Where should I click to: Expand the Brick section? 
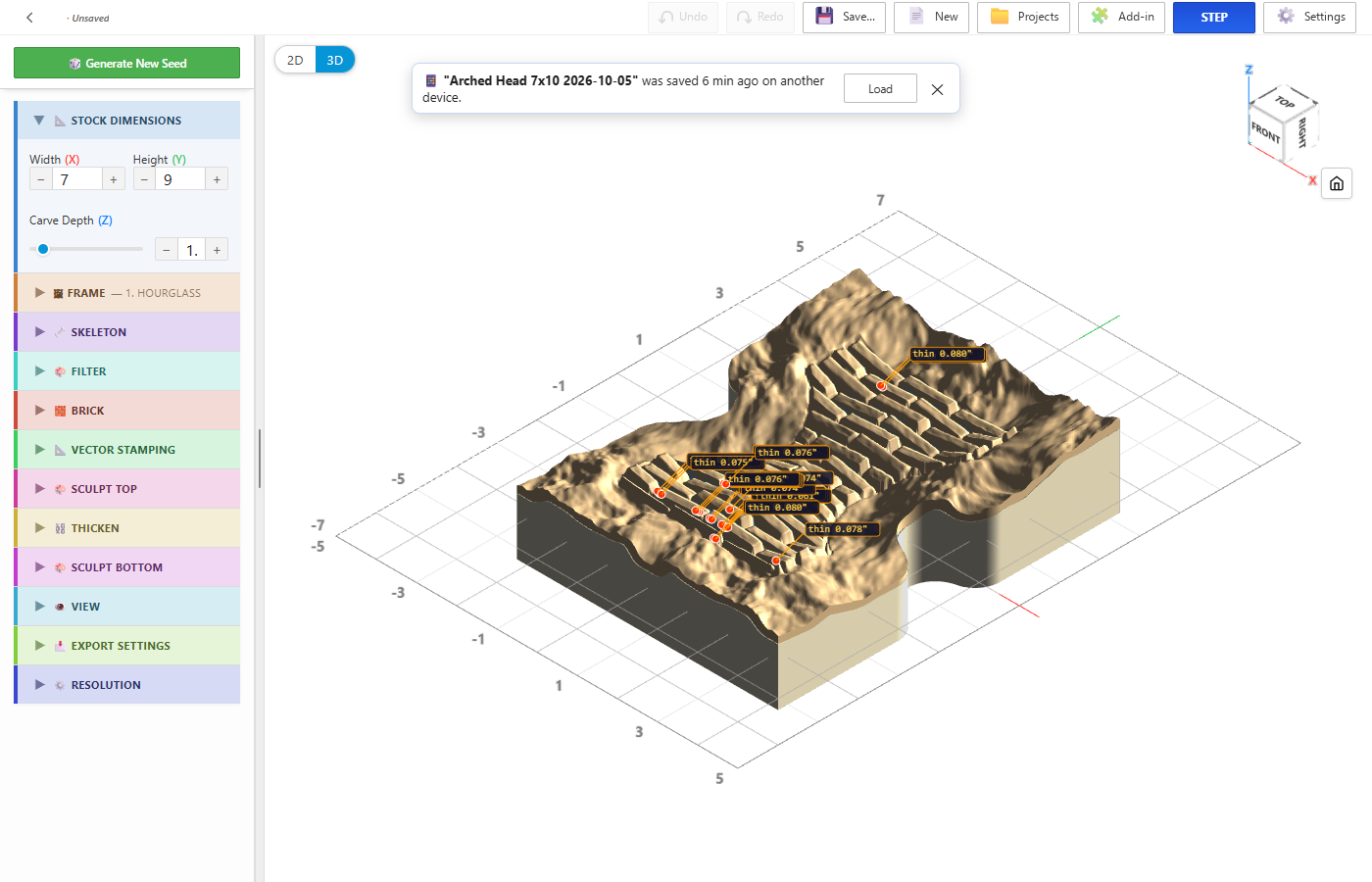point(39,411)
